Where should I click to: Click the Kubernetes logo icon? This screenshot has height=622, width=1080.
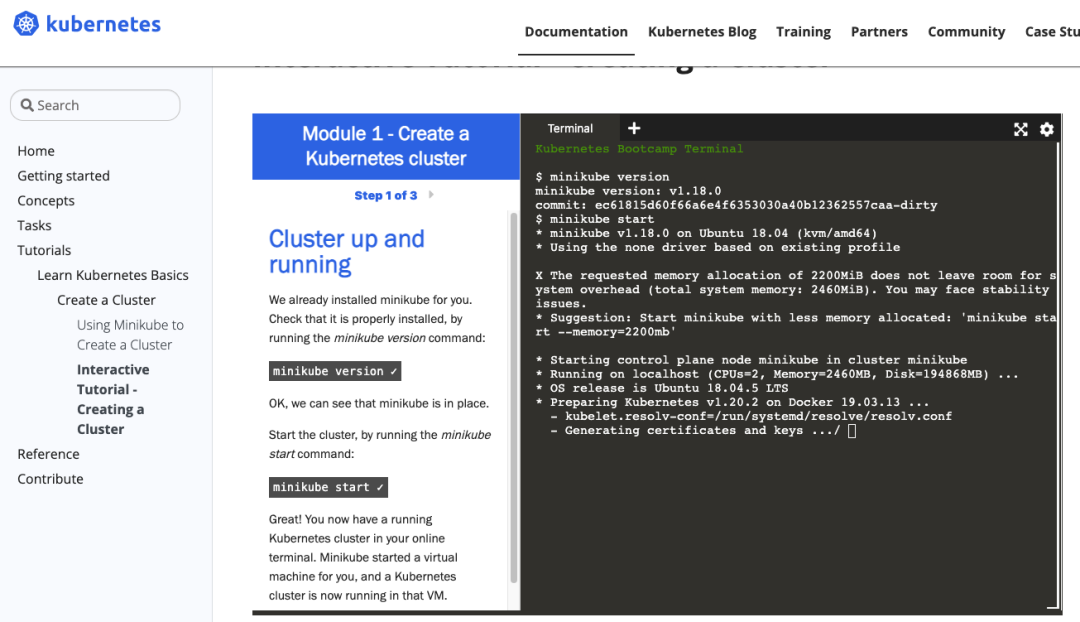click(x=26, y=25)
